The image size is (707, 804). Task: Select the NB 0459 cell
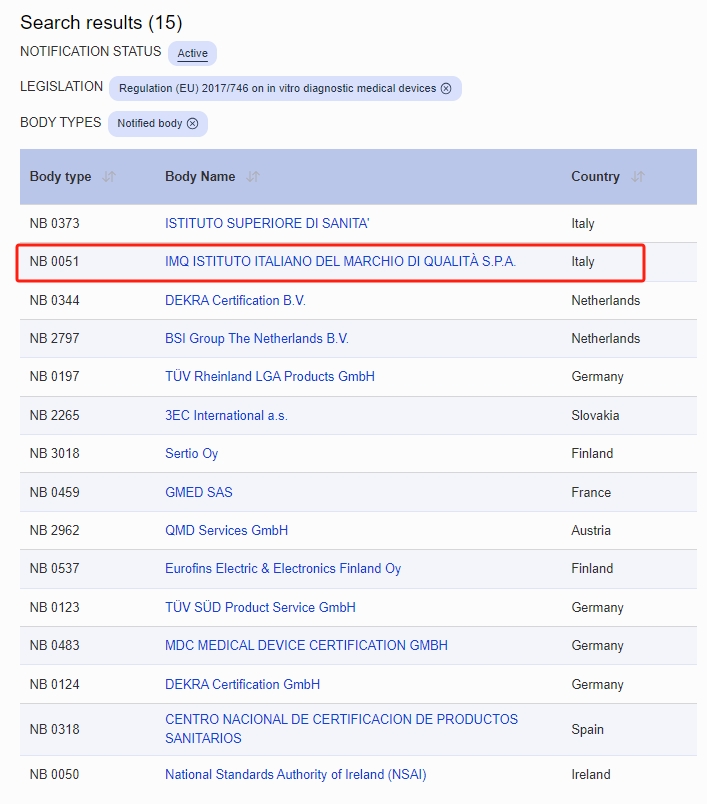point(54,492)
